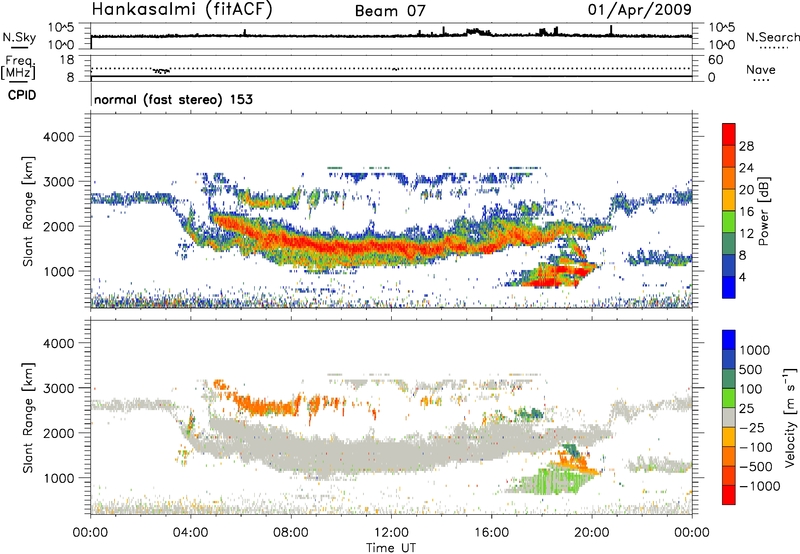The width and height of the screenshot is (800, 554).
Task: Click the light green band of velocity colorbar
Action: 729,398
